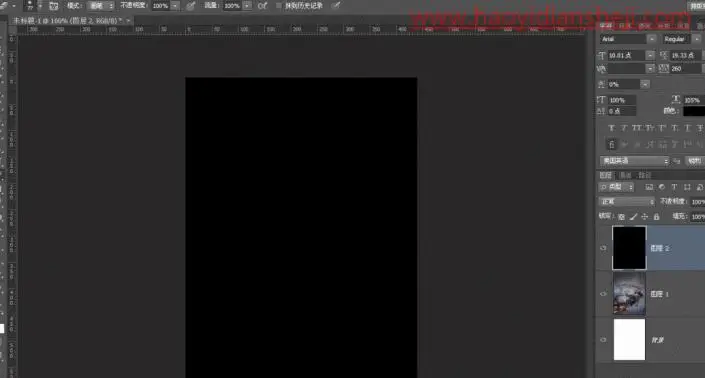
Task: Open the layer blend mode dropdown
Action: [627, 202]
